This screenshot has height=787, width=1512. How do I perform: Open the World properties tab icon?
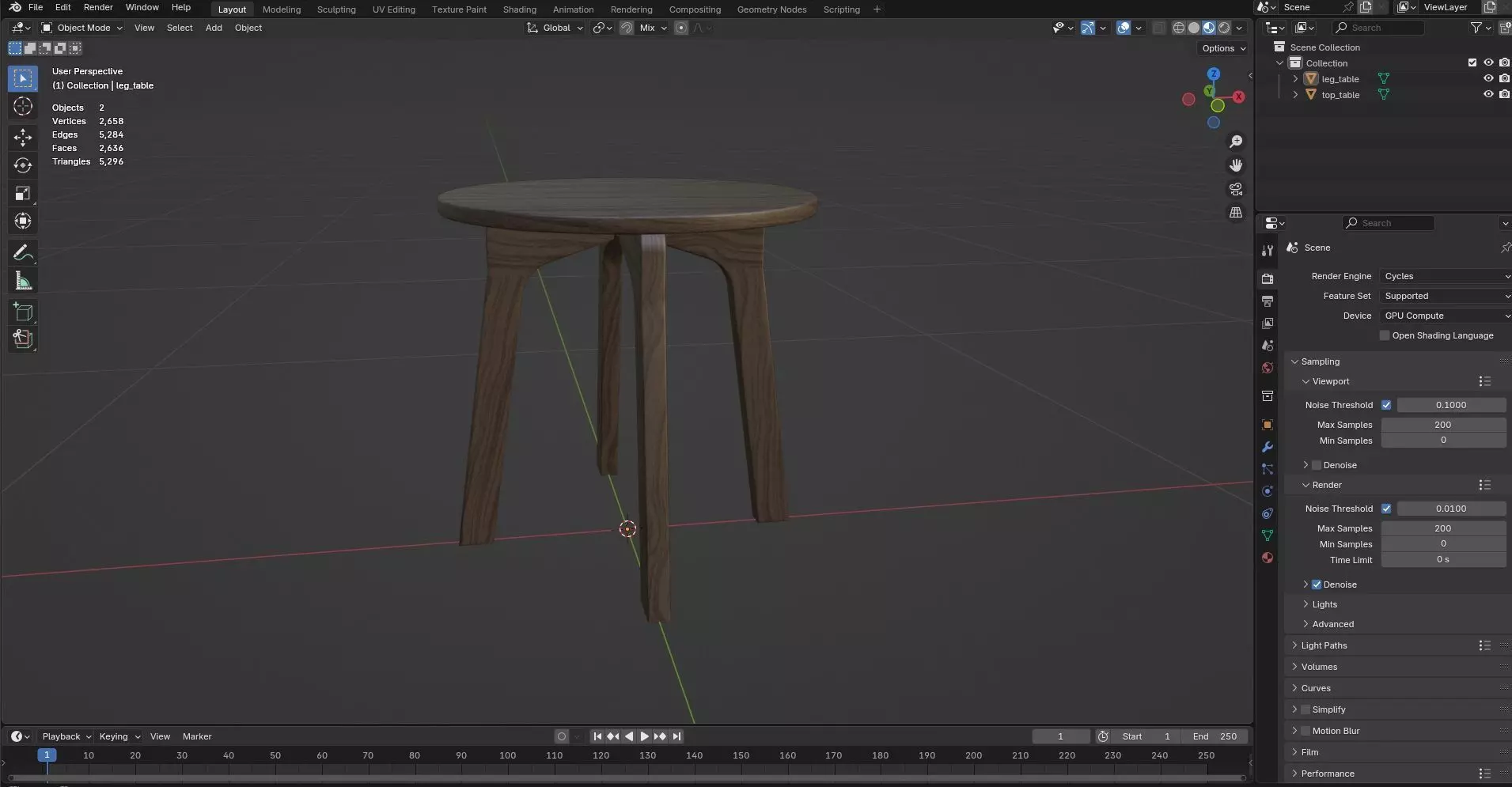click(1268, 368)
